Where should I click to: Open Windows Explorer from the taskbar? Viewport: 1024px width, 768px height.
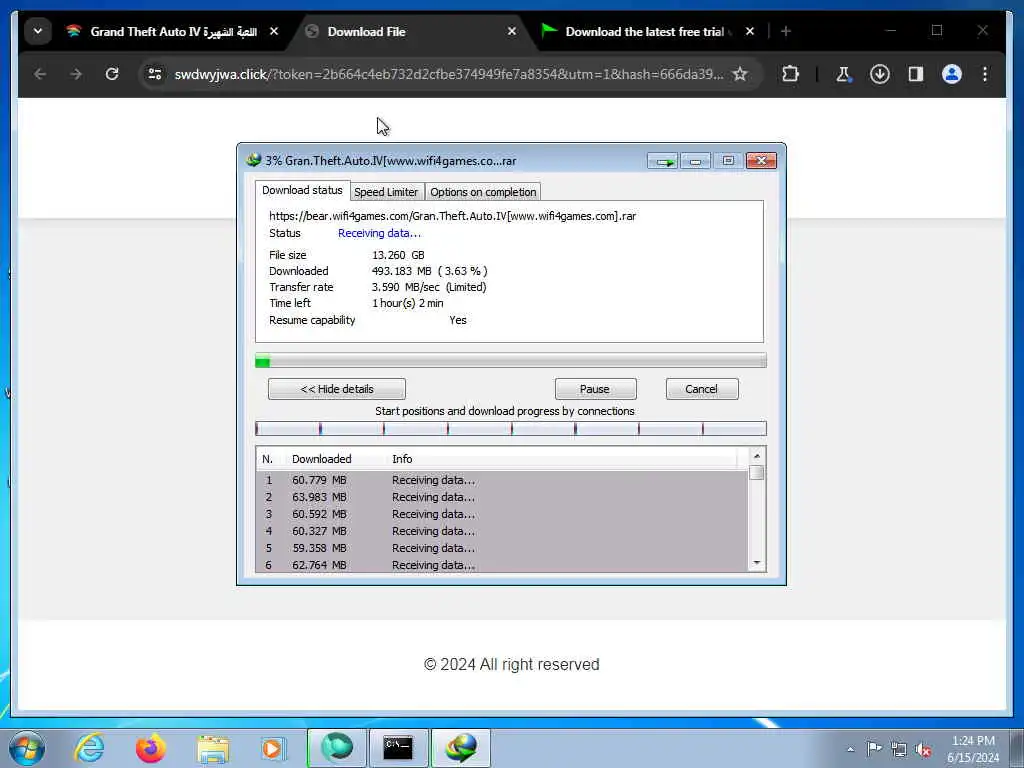(213, 748)
